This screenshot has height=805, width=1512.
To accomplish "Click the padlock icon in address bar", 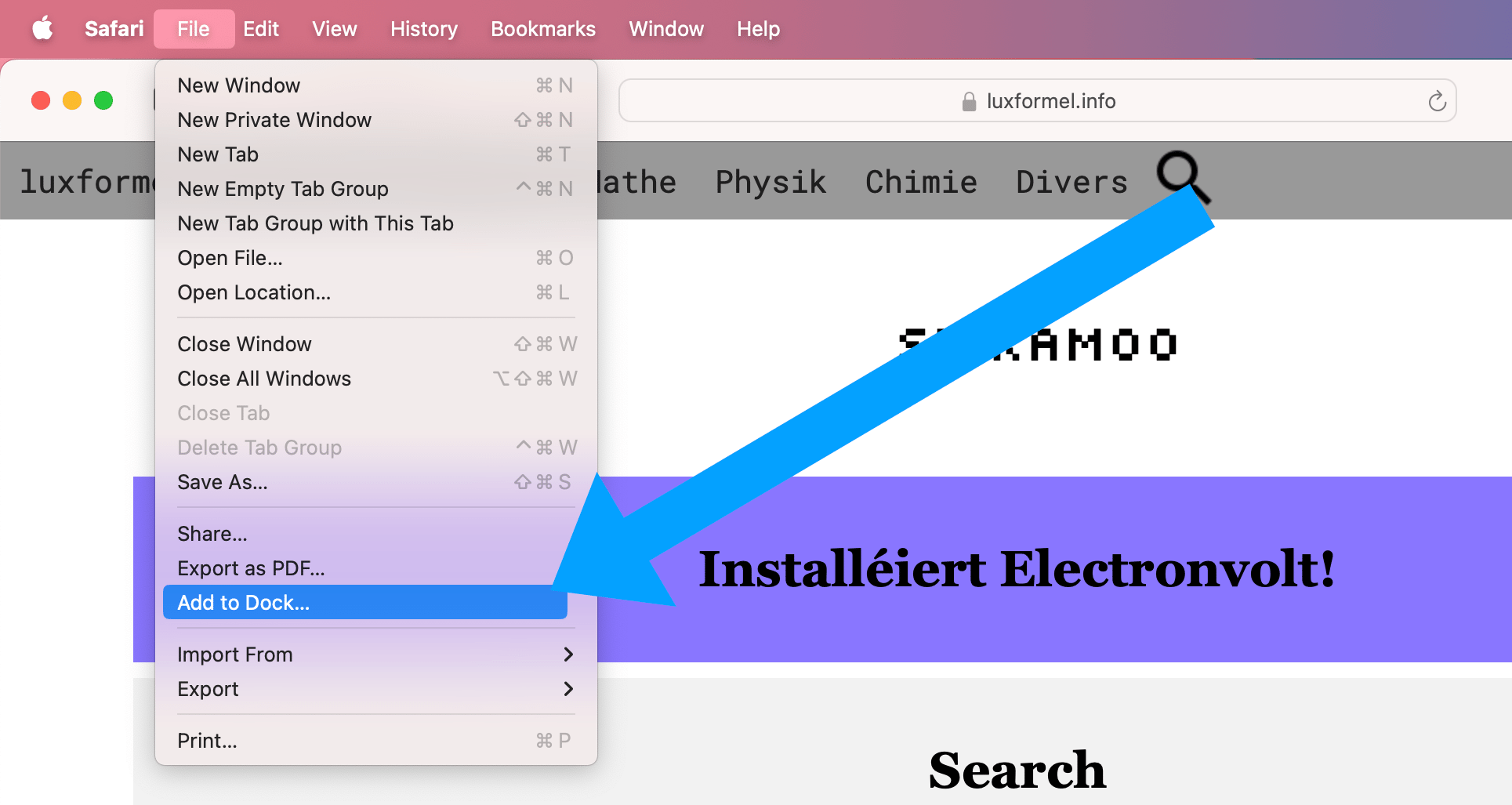I will [969, 102].
